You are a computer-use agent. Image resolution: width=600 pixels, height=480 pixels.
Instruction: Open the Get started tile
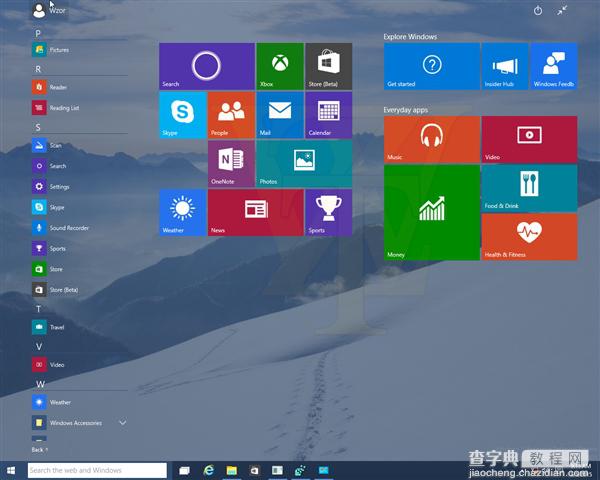(432, 66)
